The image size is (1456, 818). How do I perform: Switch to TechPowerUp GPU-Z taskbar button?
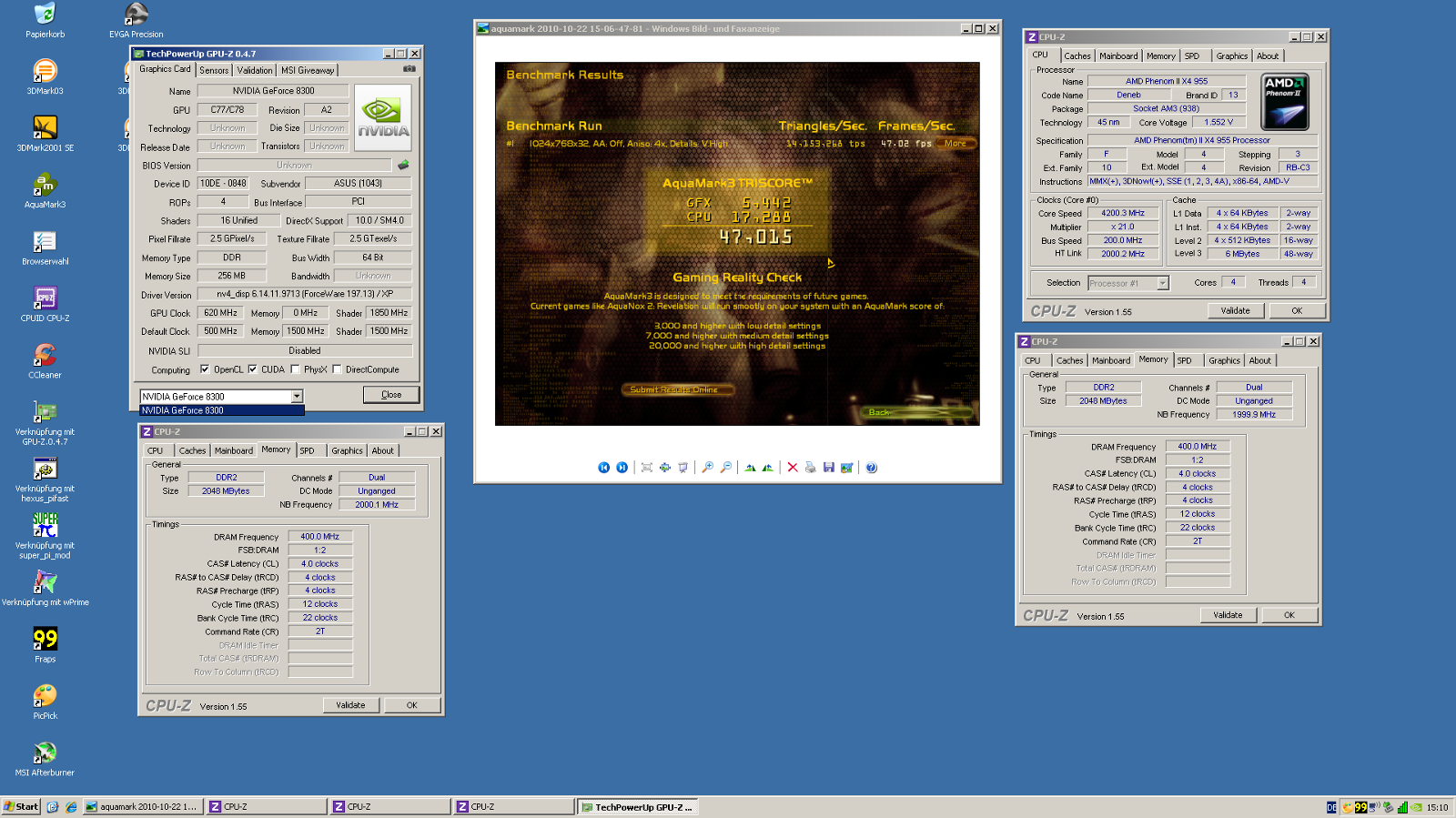tap(637, 807)
